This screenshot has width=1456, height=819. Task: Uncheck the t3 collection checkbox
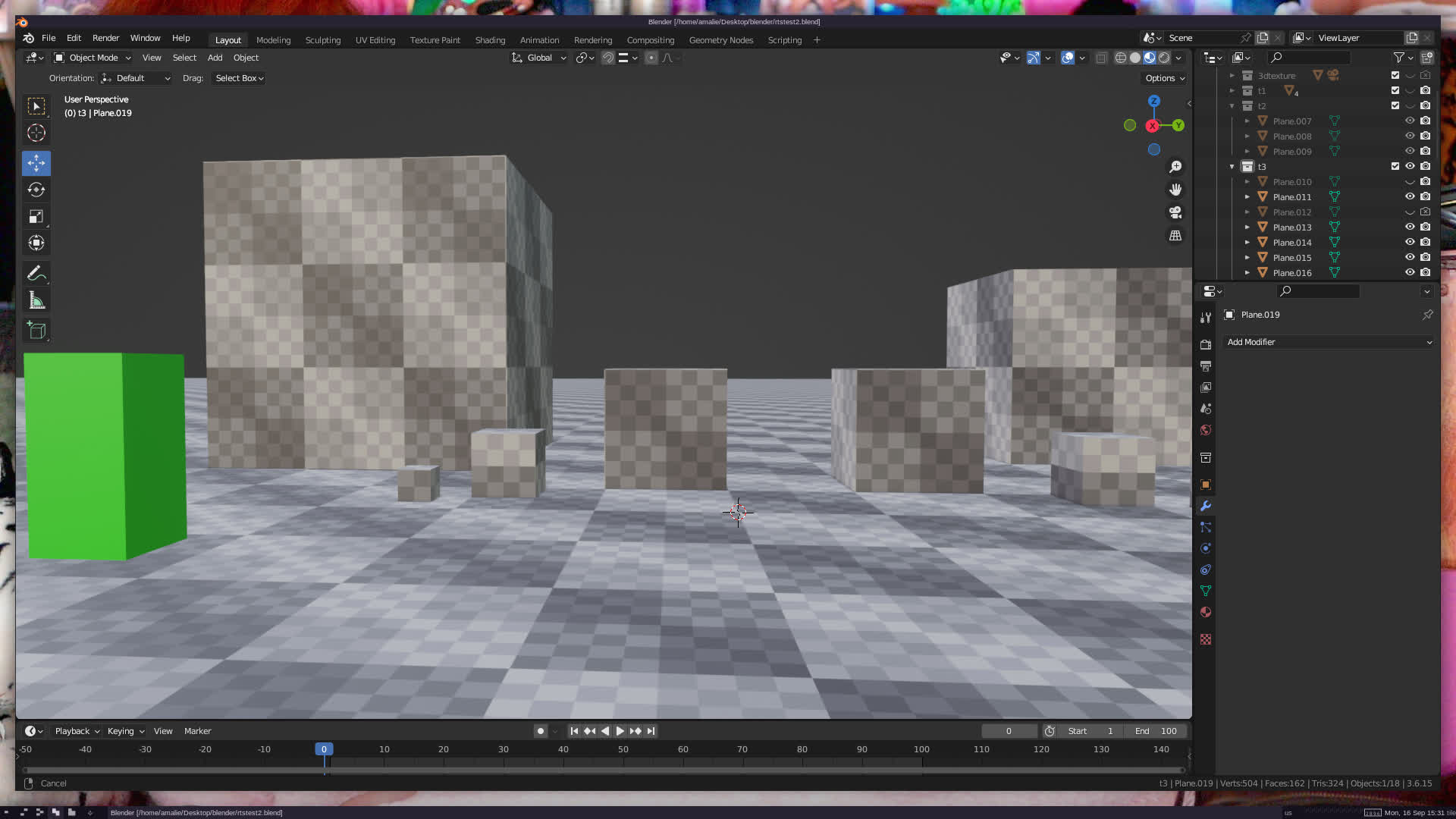pos(1395,166)
